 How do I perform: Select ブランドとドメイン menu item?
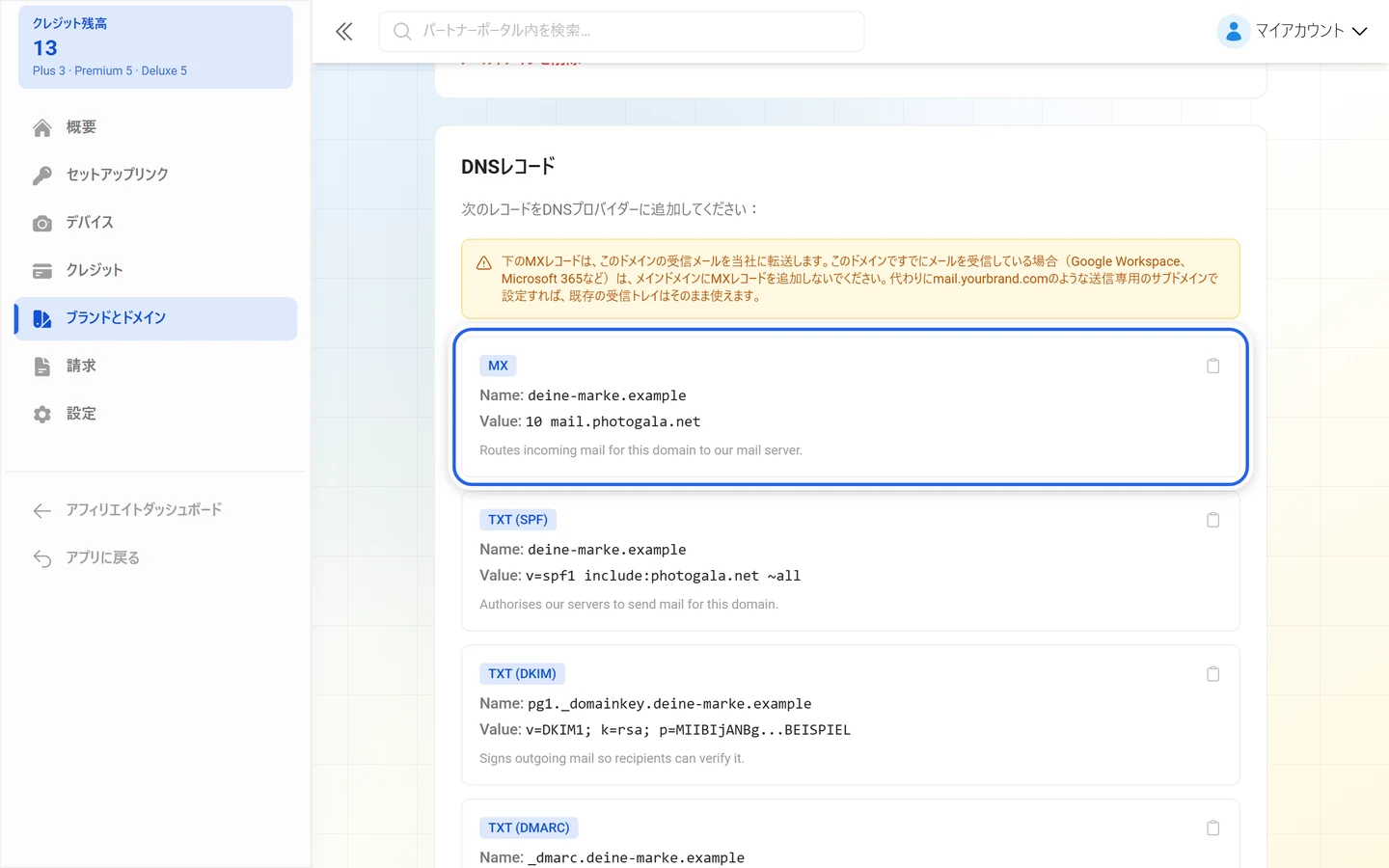[x=155, y=318]
